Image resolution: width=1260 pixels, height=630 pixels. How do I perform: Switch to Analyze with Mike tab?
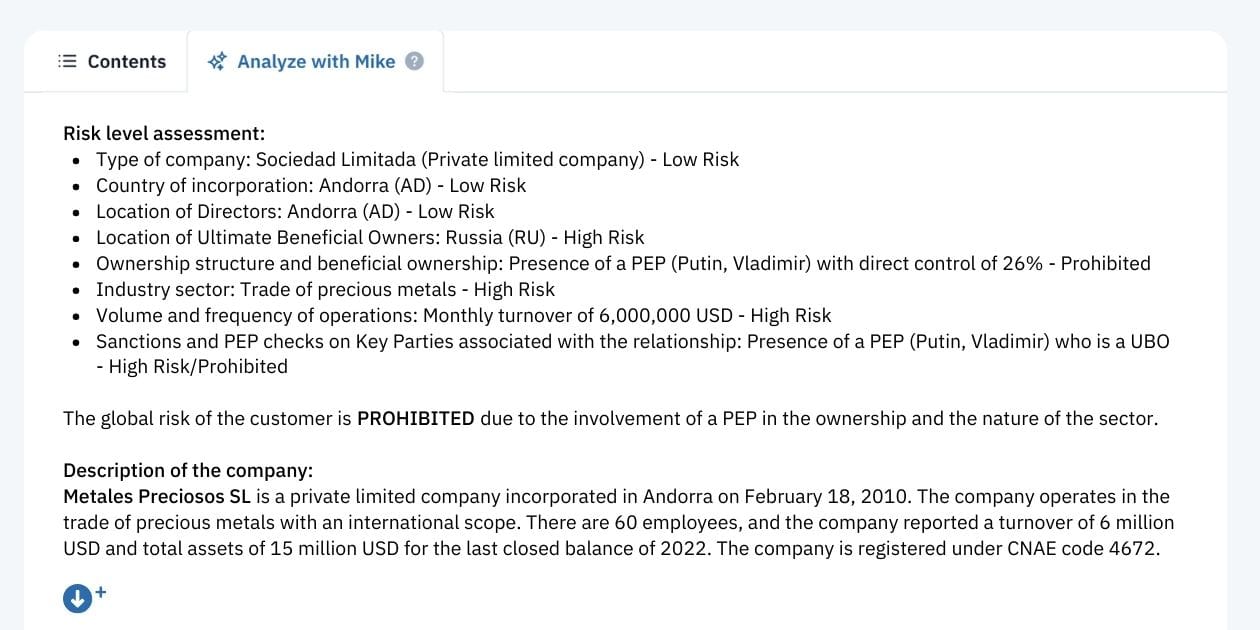point(316,62)
